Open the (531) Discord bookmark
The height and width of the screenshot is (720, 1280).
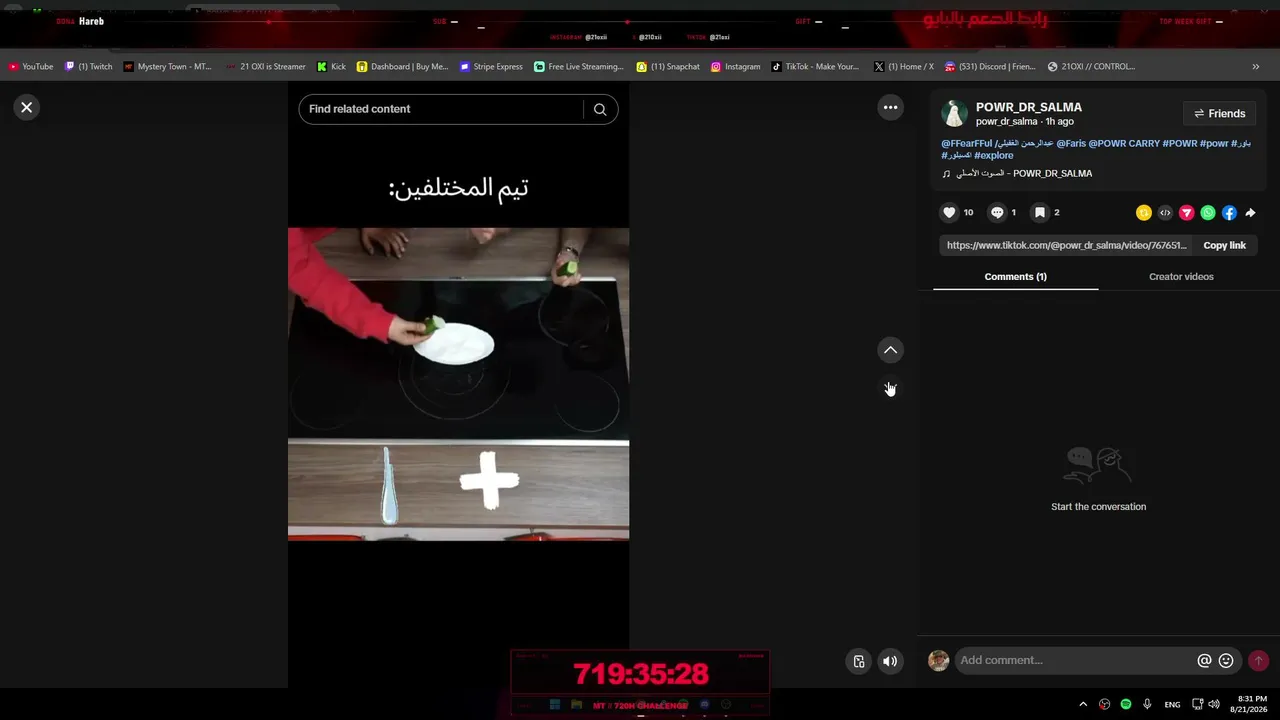(990, 67)
